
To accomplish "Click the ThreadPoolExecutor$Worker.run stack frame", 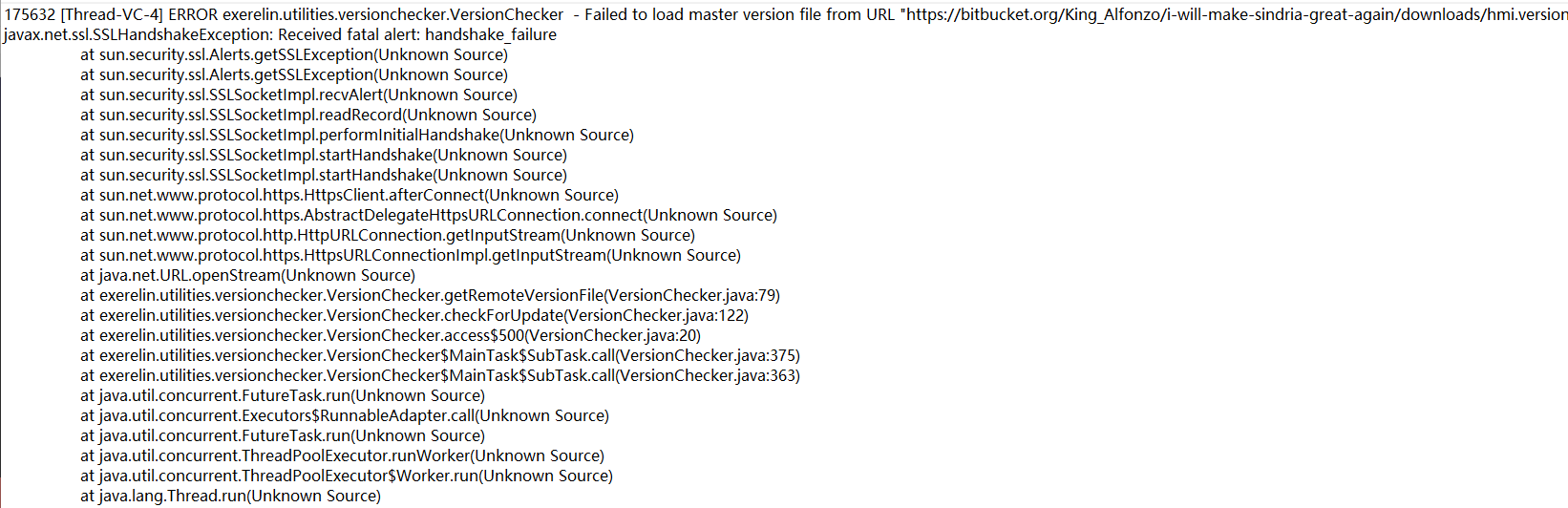I will click(x=347, y=476).
